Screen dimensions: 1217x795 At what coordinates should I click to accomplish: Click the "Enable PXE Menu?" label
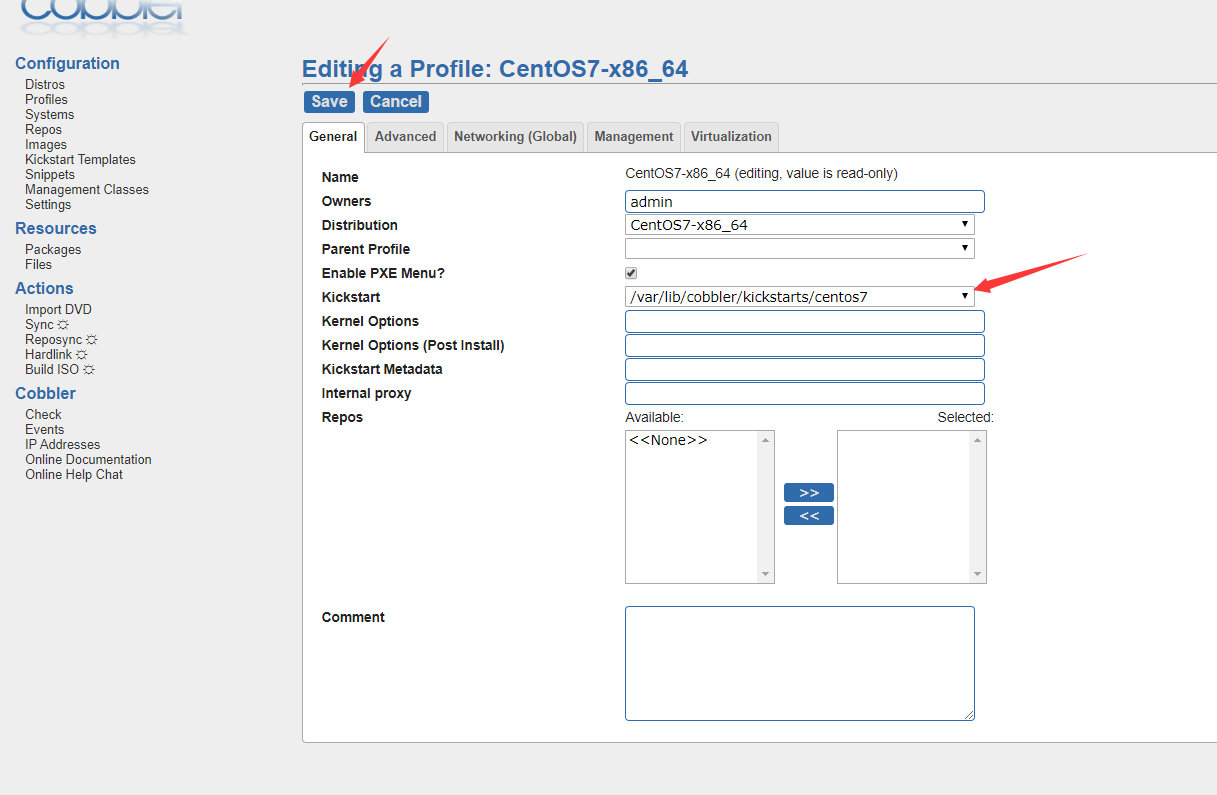click(x=383, y=273)
